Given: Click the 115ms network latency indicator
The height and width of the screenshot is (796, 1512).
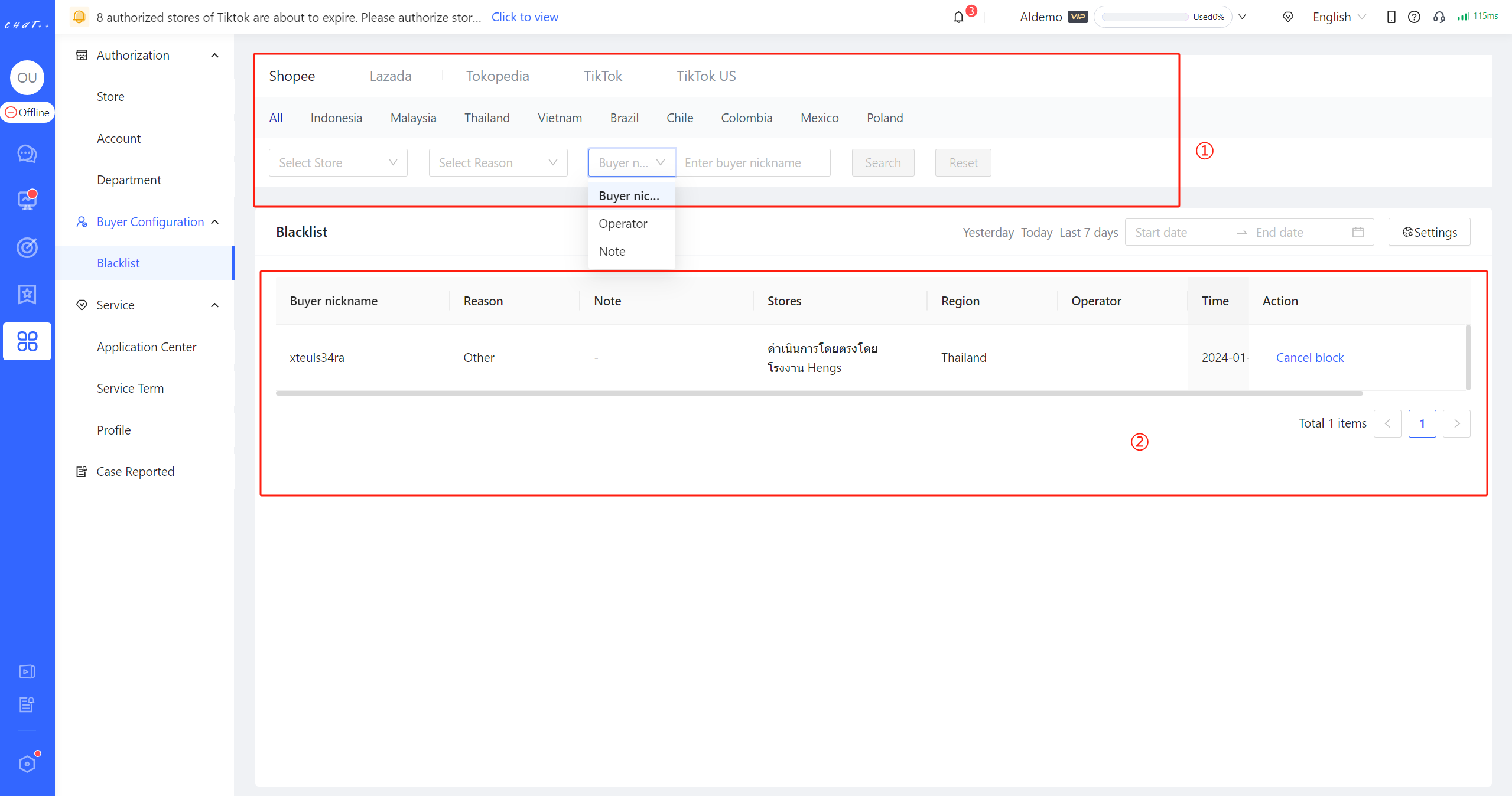Looking at the screenshot, I should [1477, 16].
